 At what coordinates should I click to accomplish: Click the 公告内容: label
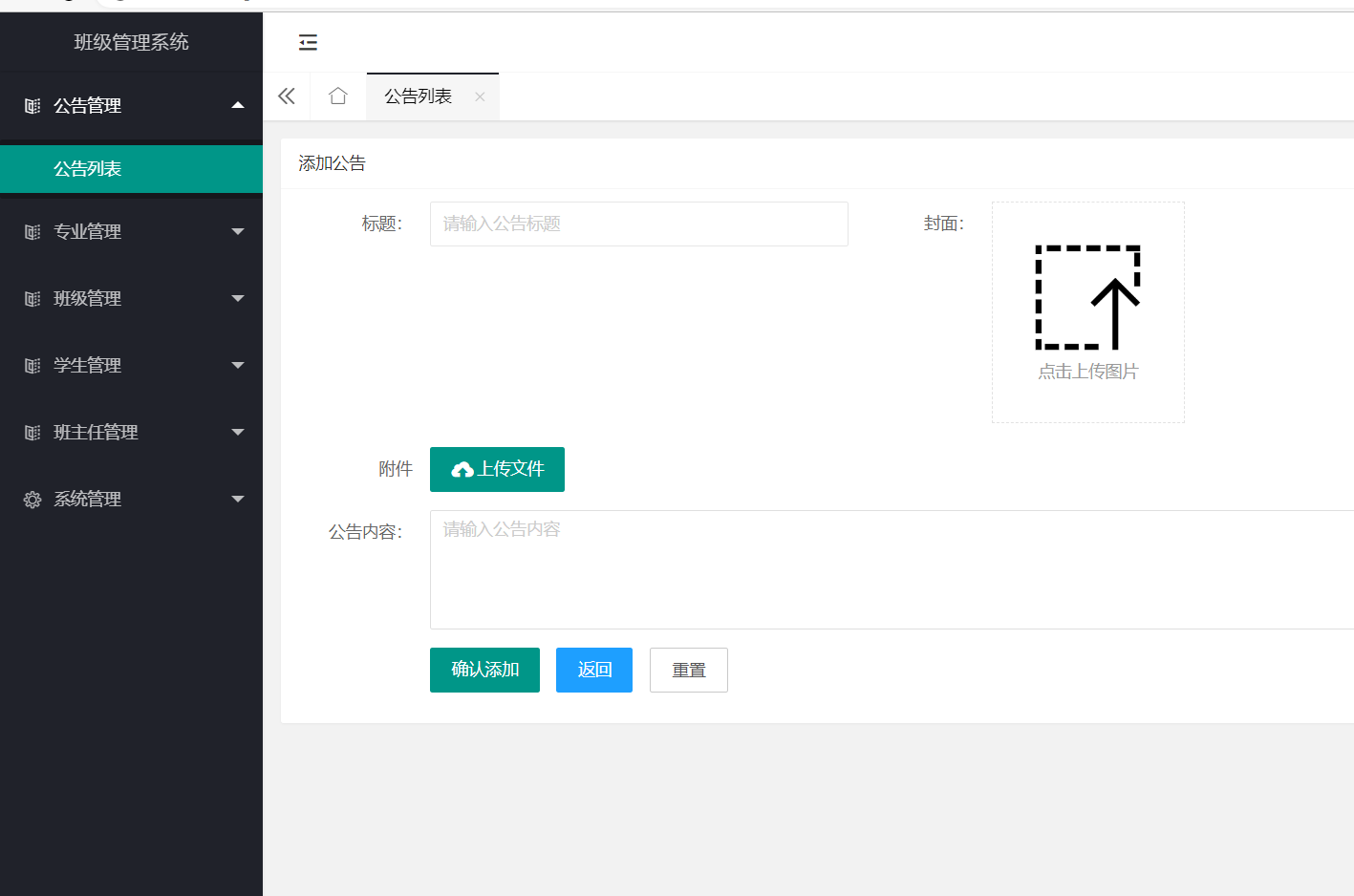pyautogui.click(x=366, y=532)
